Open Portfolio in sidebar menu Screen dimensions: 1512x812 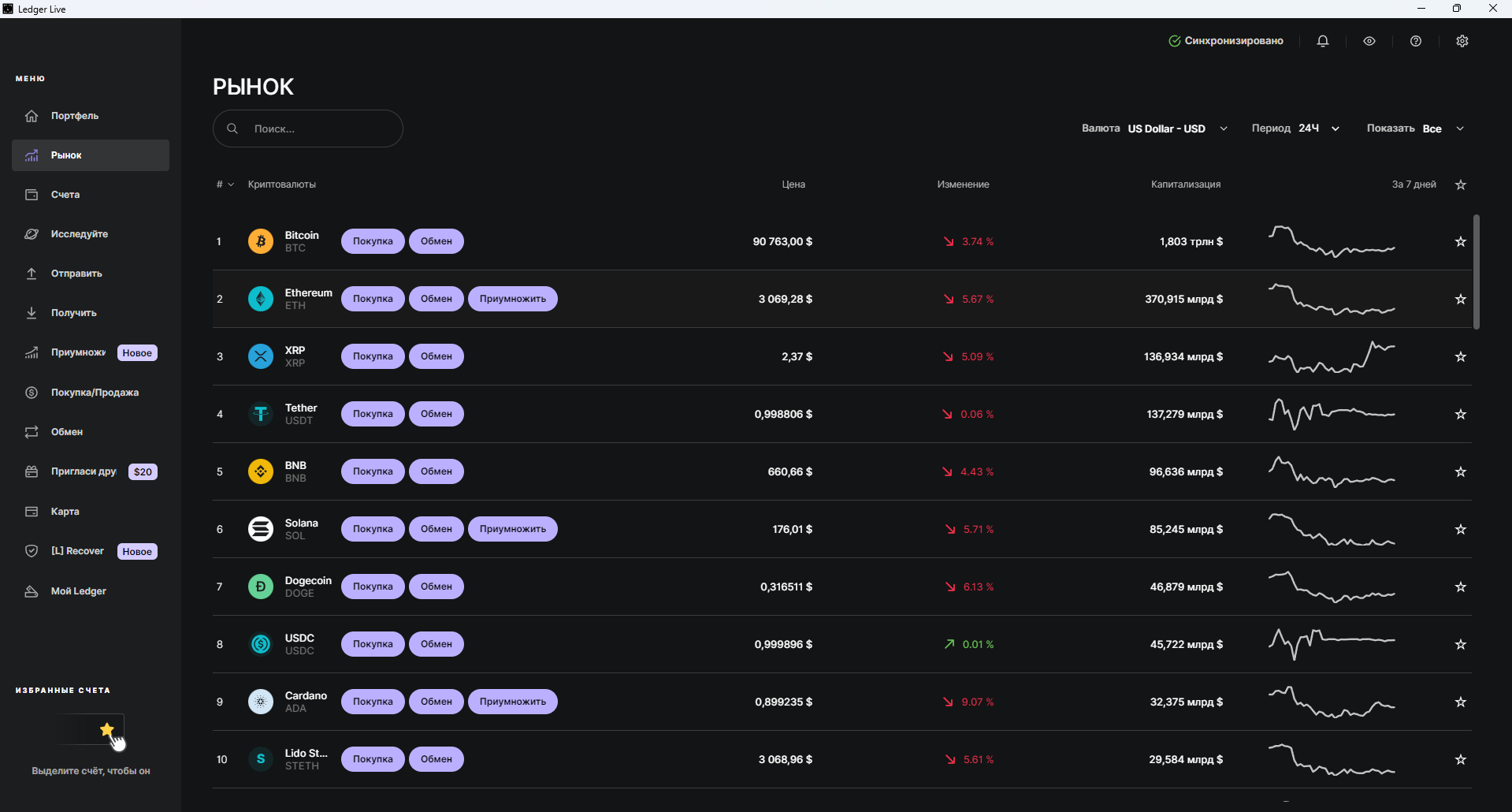pos(91,116)
